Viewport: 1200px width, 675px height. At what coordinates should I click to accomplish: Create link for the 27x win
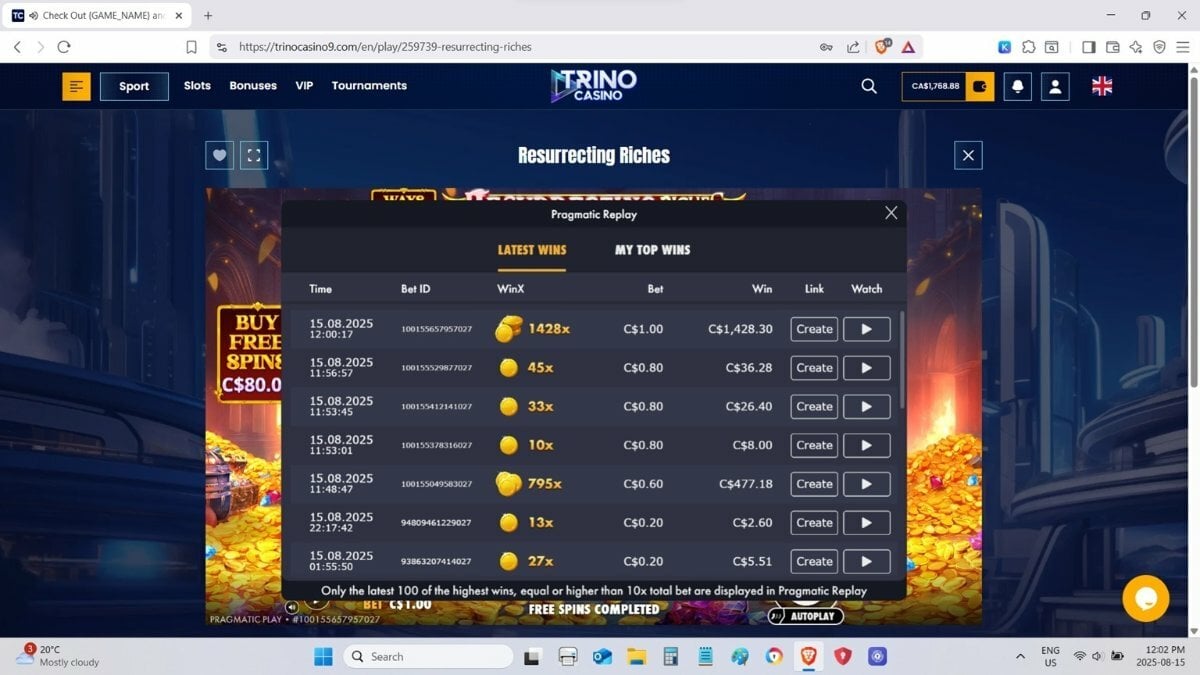[814, 562]
